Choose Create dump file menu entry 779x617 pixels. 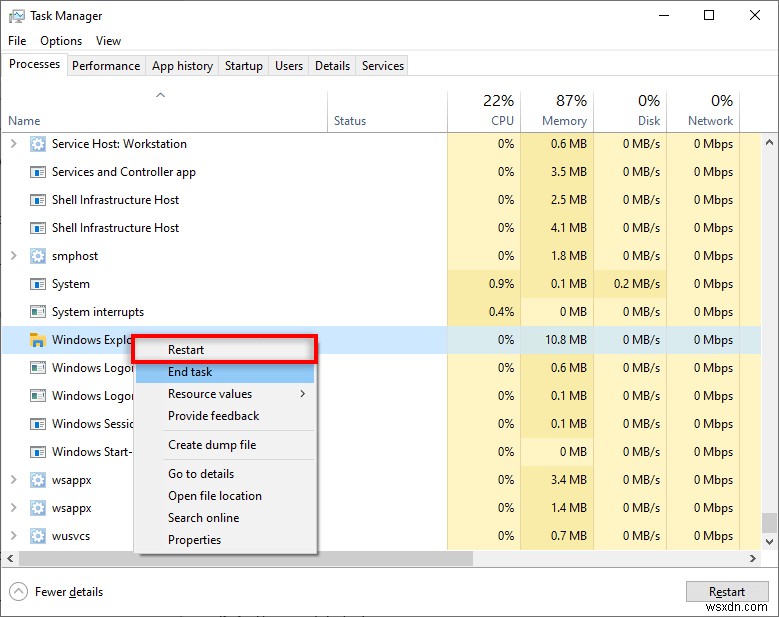click(225, 445)
